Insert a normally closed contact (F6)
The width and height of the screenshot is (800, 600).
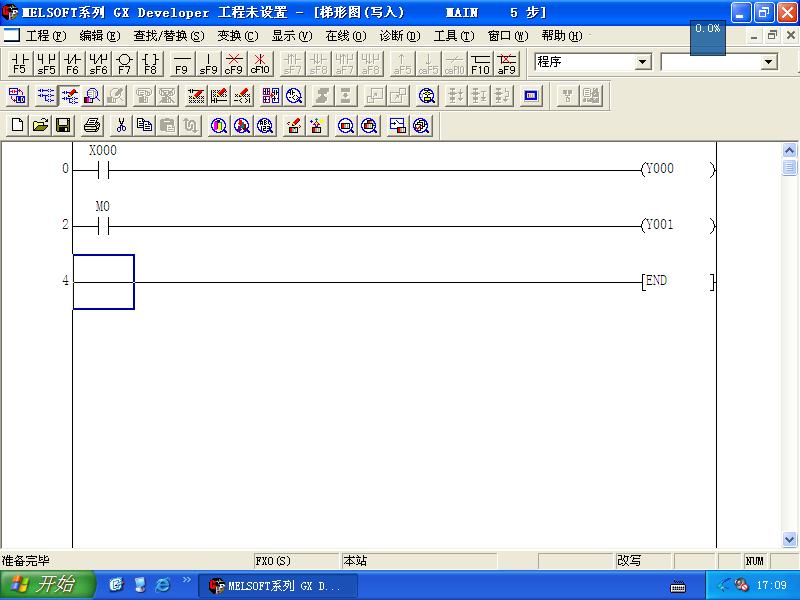72,64
